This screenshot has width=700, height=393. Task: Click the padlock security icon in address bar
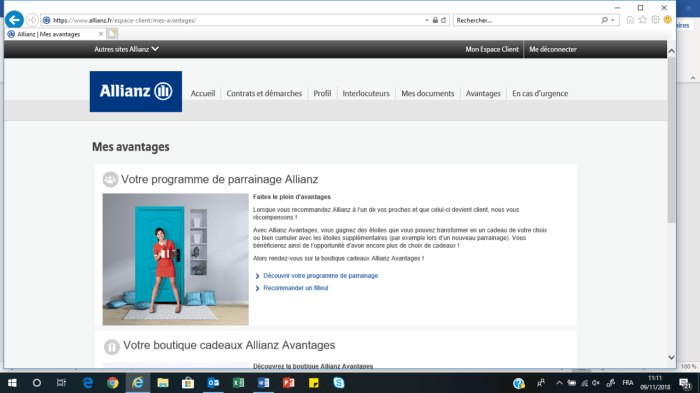(435, 20)
